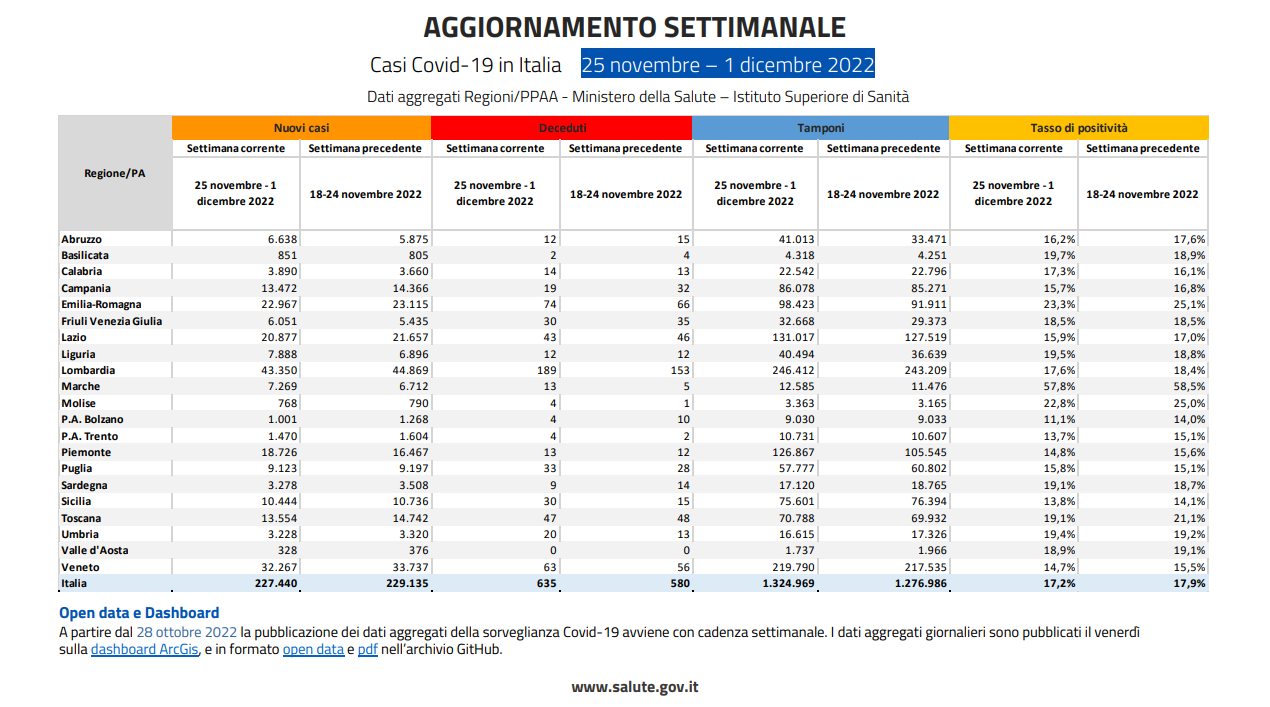The width and height of the screenshot is (1270, 707).
Task: Click the "Marche" row label
Action: pos(80,386)
